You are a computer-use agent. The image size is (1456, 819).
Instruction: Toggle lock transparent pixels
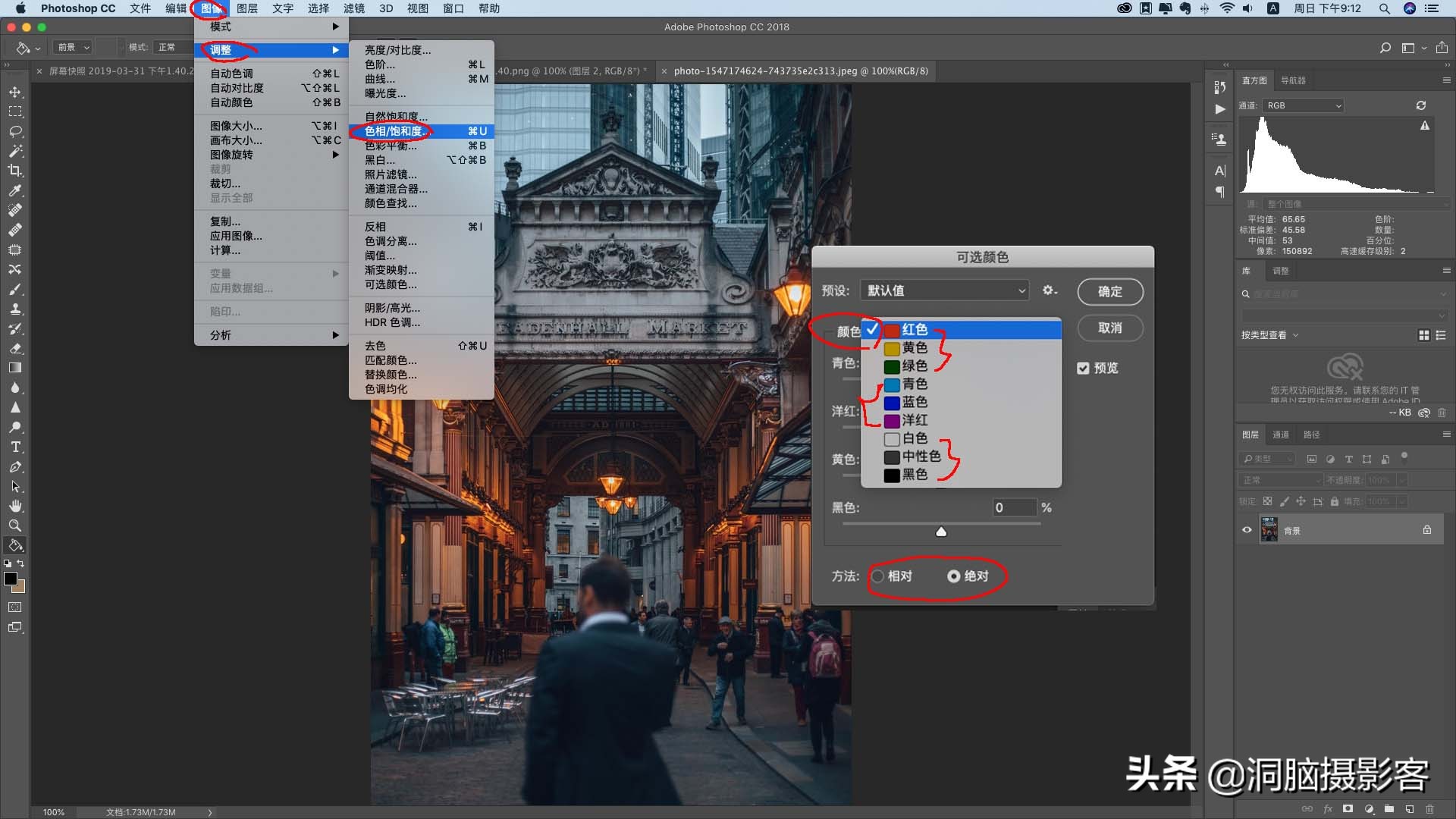tap(1267, 501)
